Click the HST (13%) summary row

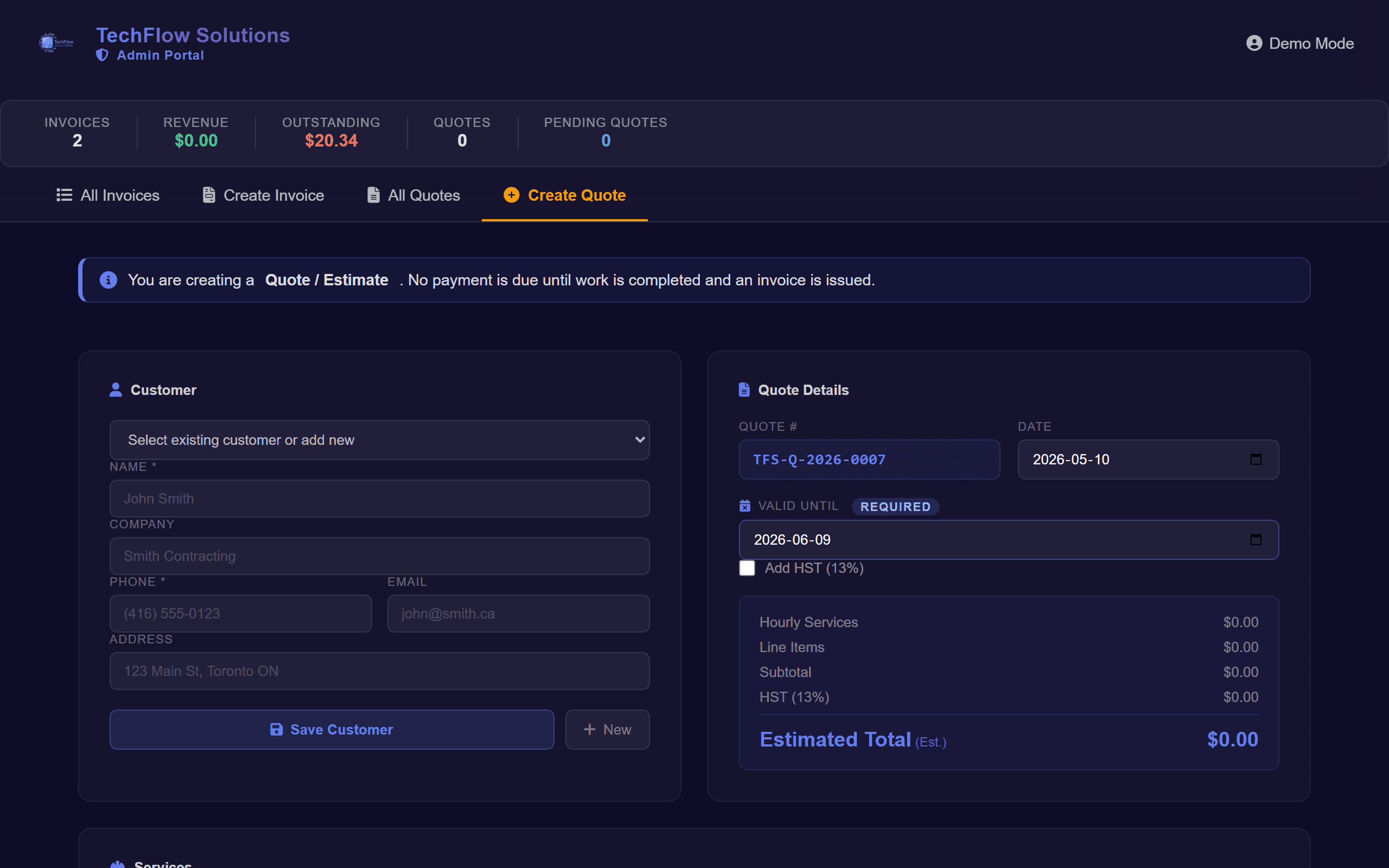pyautogui.click(x=1009, y=697)
